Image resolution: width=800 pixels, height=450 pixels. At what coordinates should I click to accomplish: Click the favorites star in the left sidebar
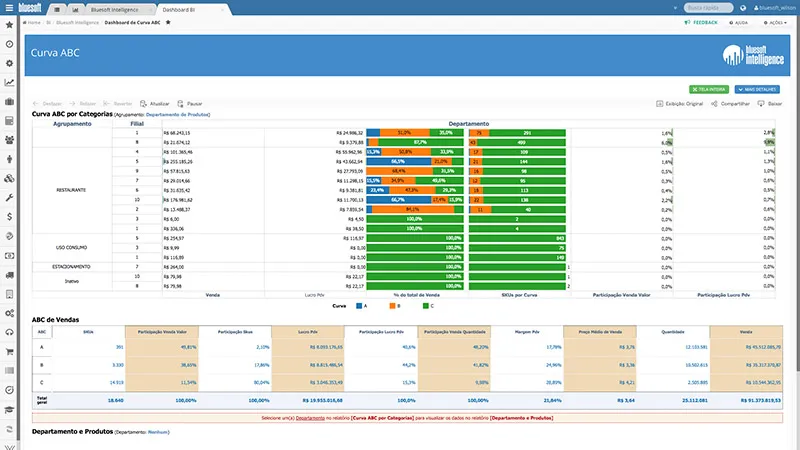click(9, 26)
